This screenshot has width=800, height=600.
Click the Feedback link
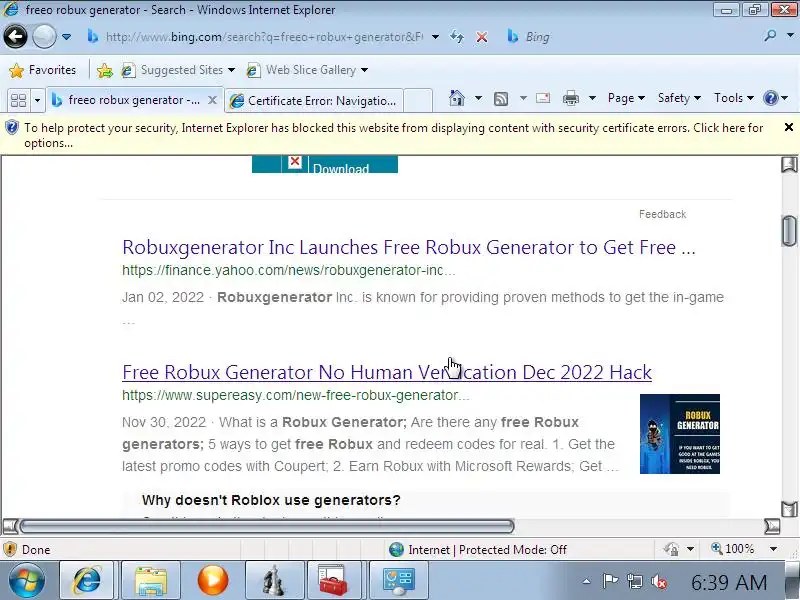pyautogui.click(x=662, y=214)
